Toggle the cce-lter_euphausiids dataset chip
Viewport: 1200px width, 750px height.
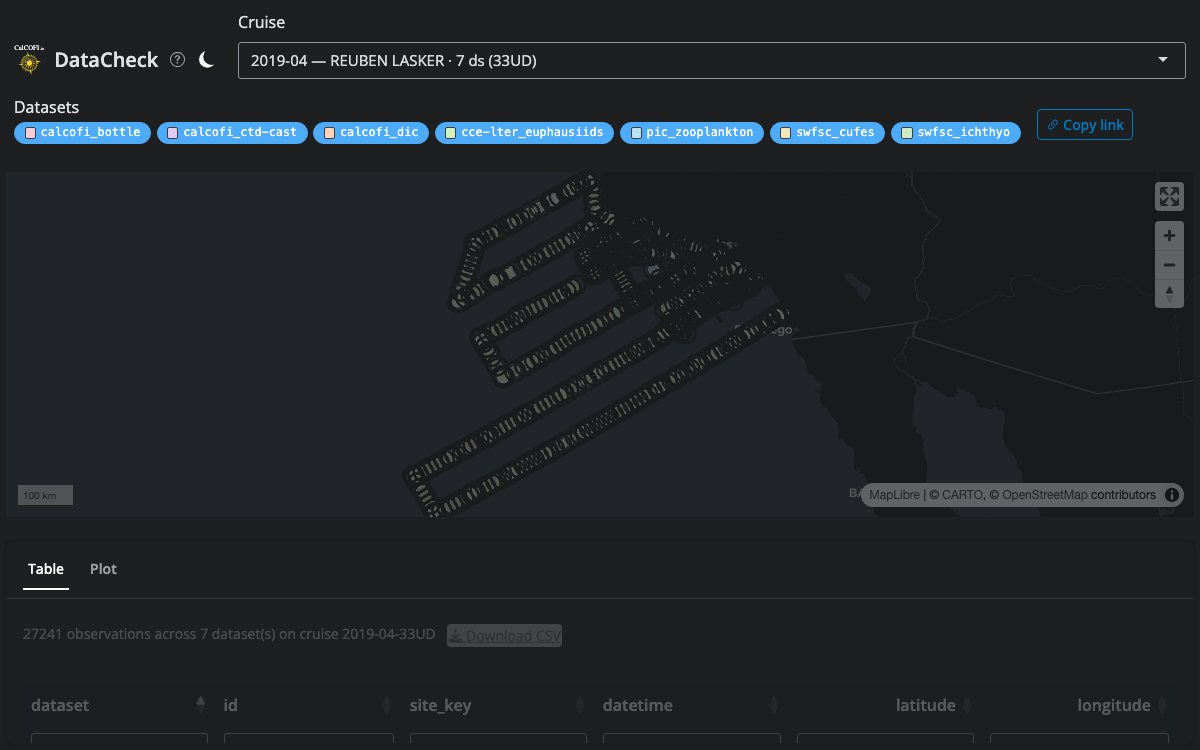coord(525,132)
